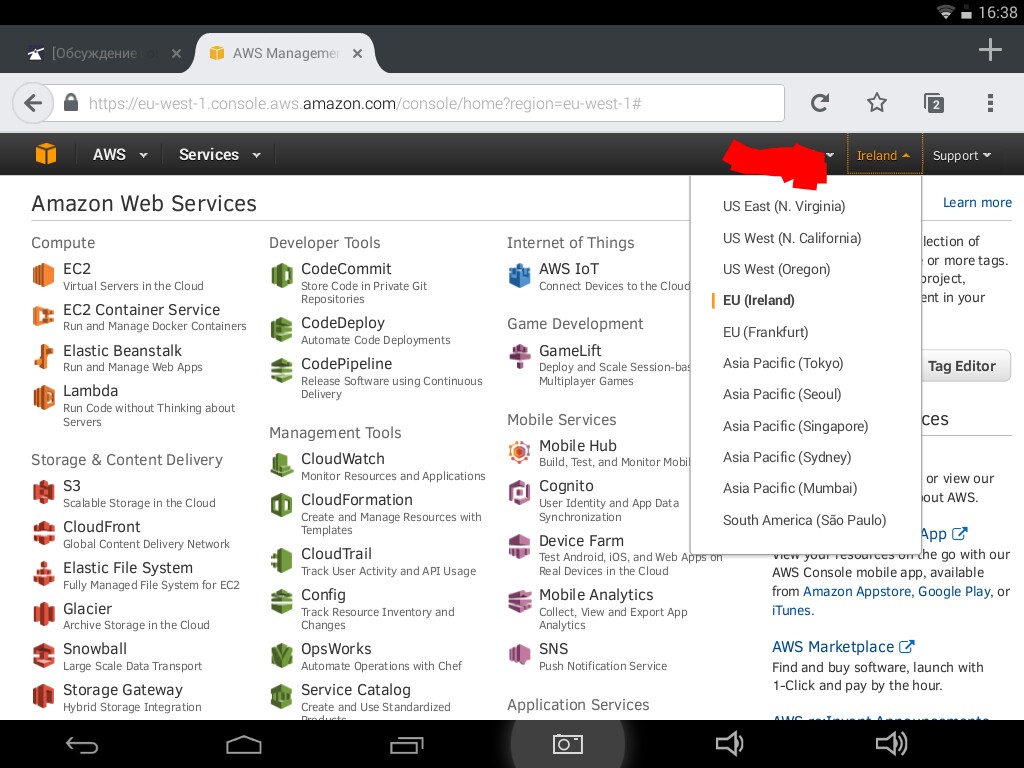Screen dimensions: 1024x768
Task: Open the Mobile Analytics icon
Action: [x=520, y=601]
